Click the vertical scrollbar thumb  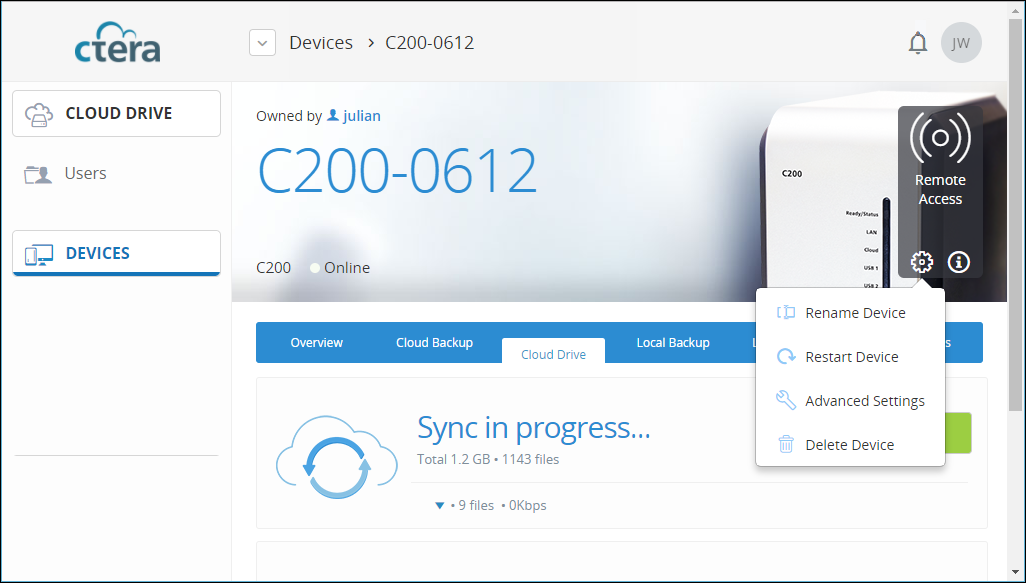[1015, 216]
